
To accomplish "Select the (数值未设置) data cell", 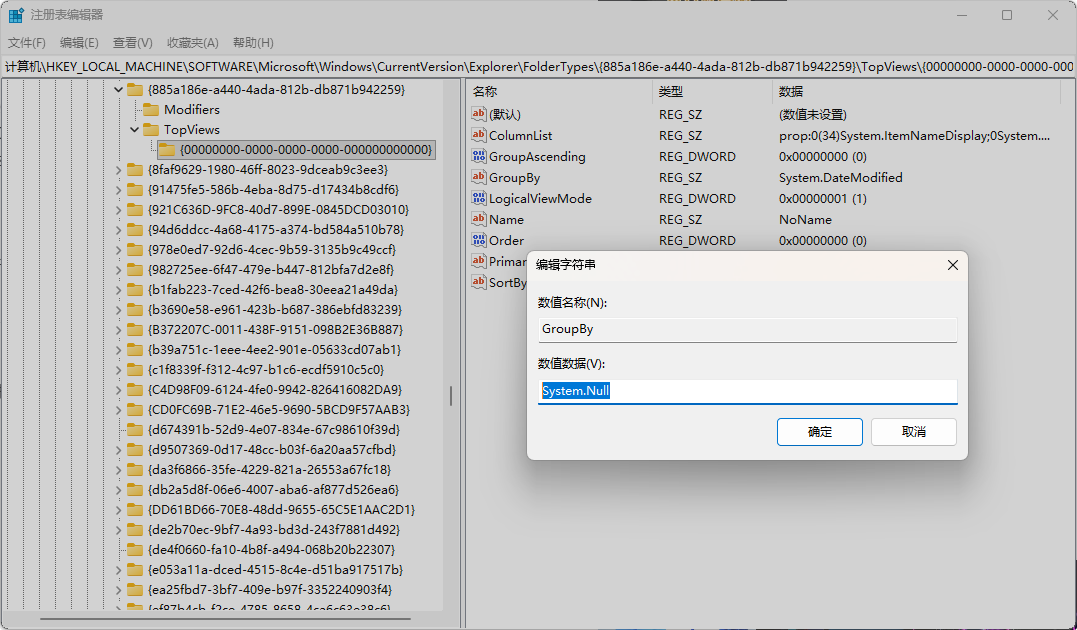I will (x=813, y=115).
